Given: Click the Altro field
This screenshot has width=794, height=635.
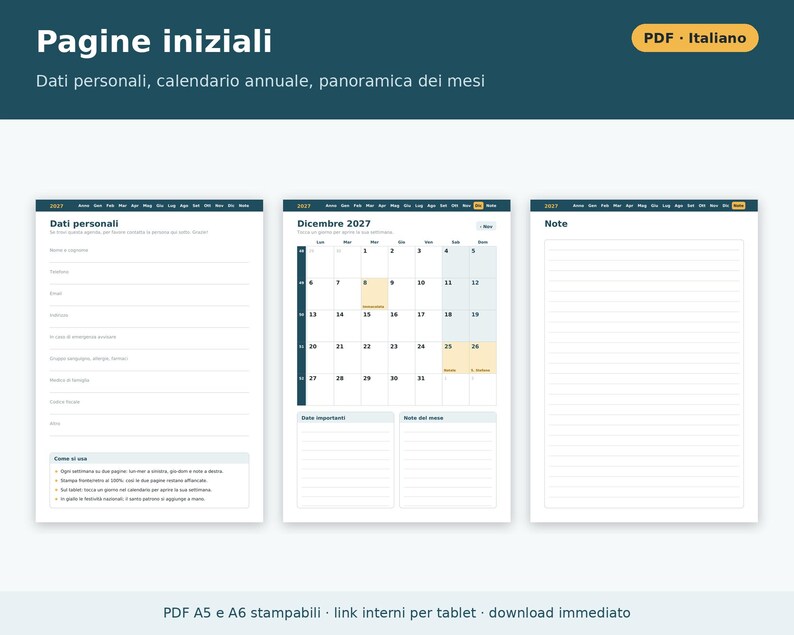Looking at the screenshot, I should point(149,428).
